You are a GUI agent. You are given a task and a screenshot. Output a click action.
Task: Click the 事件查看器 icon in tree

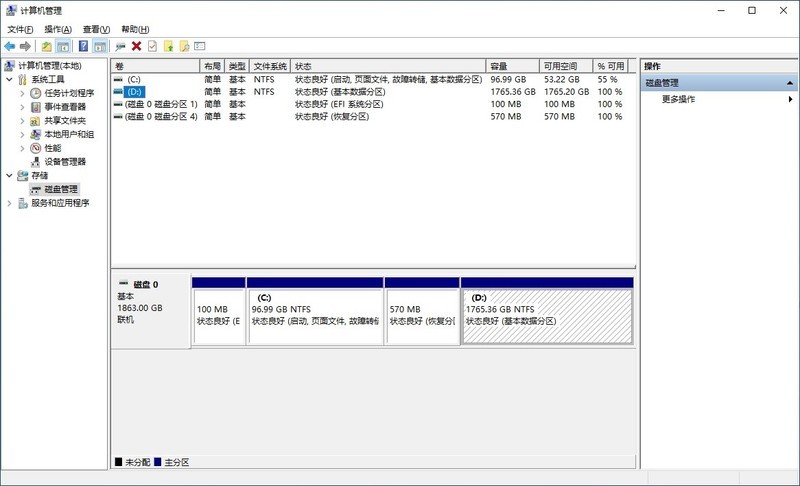point(35,107)
